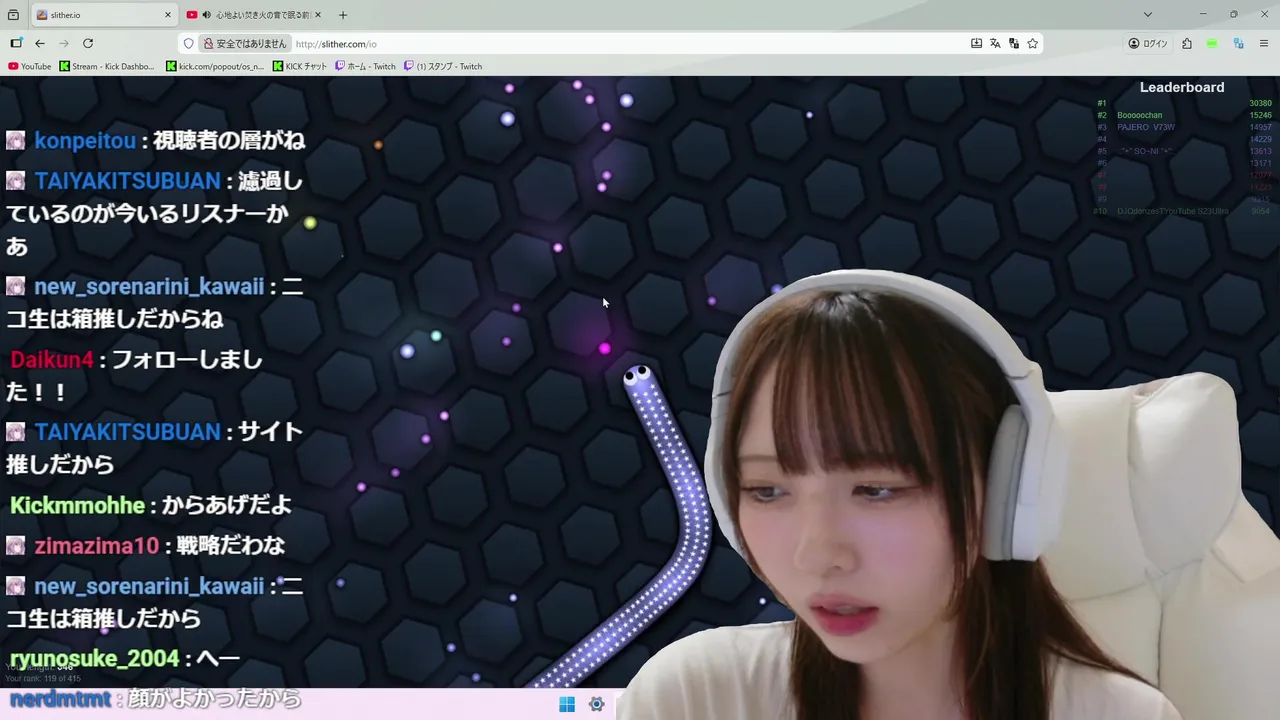The width and height of the screenshot is (1280, 720).
Task: Open the browser hamburger application menu
Action: [1264, 43]
